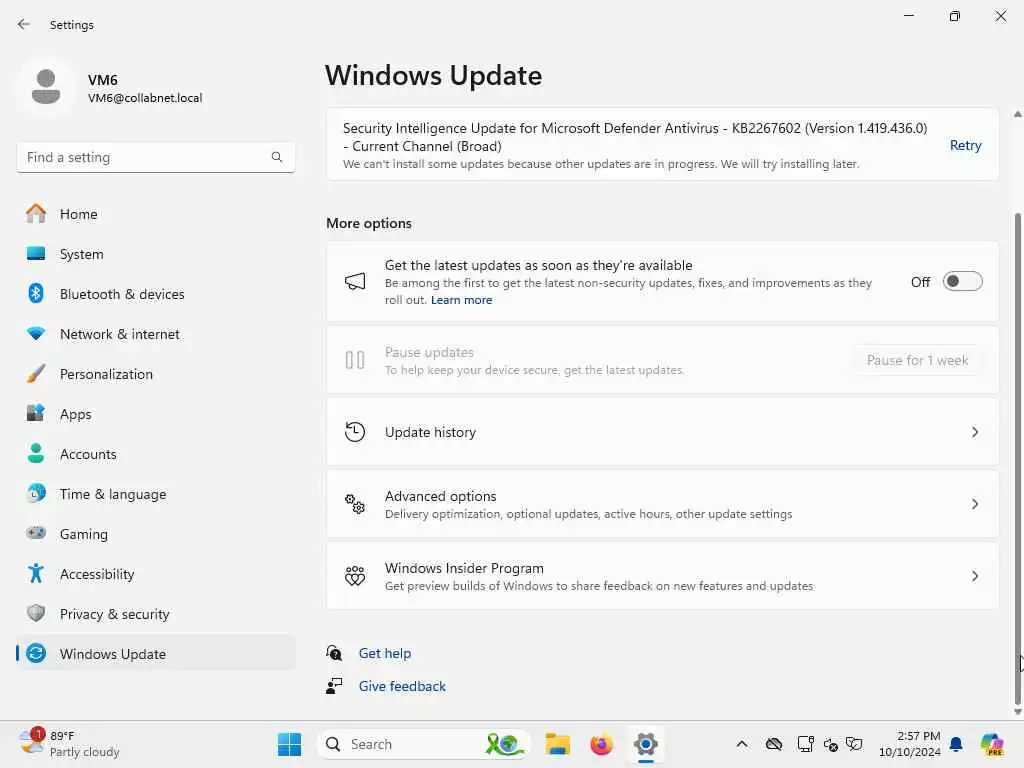Click the megaphone icon for latest updates
Screen dimensions: 1024x768
[355, 281]
